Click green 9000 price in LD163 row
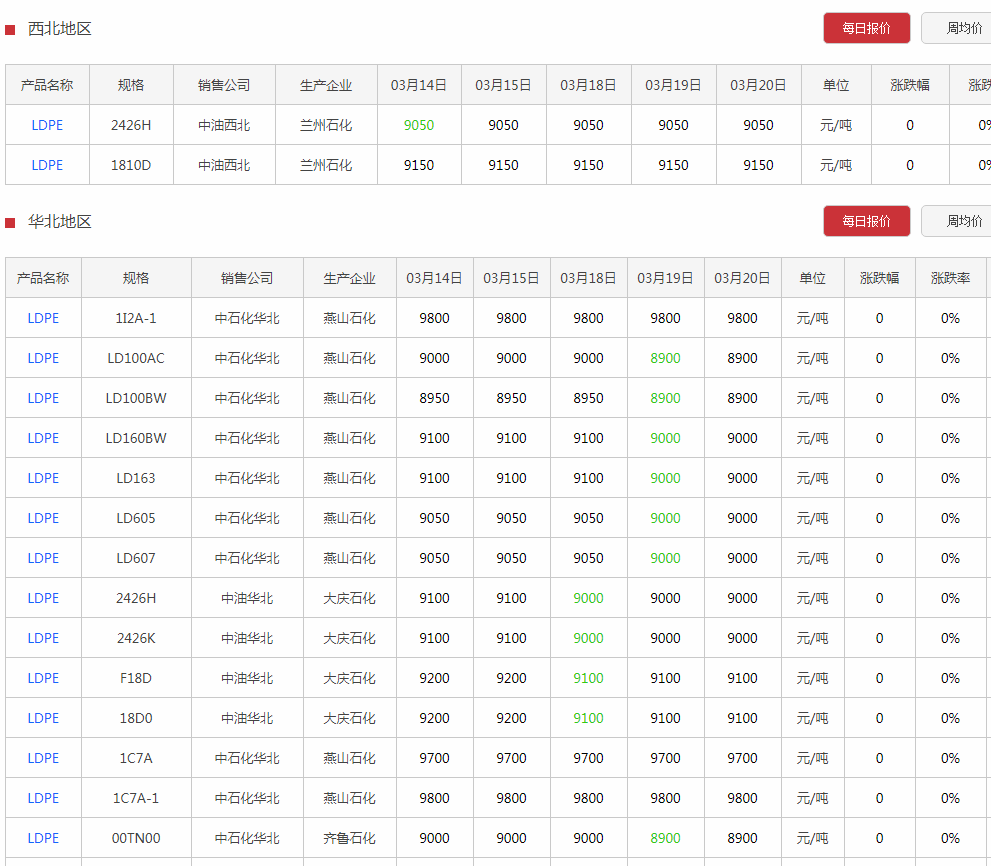The height and width of the screenshot is (866, 991). coord(666,478)
